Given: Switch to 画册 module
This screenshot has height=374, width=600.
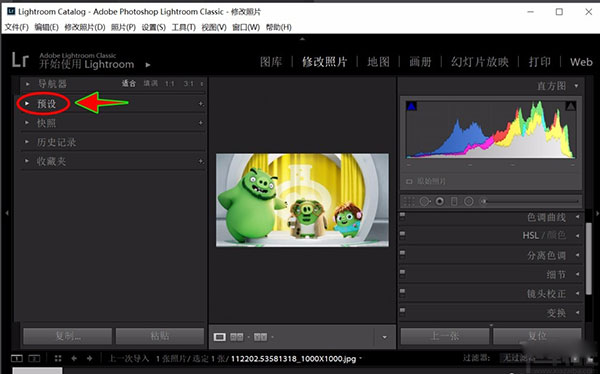Looking at the screenshot, I should (420, 62).
